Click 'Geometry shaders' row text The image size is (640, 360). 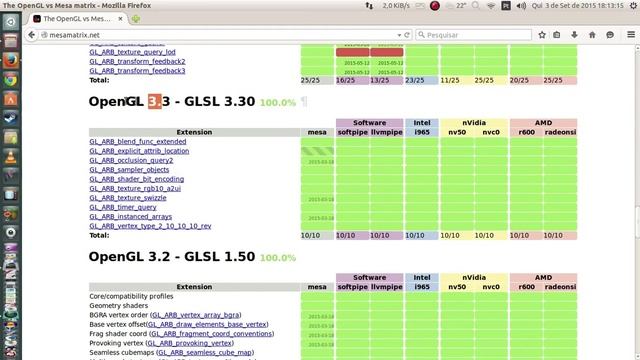click(118, 306)
